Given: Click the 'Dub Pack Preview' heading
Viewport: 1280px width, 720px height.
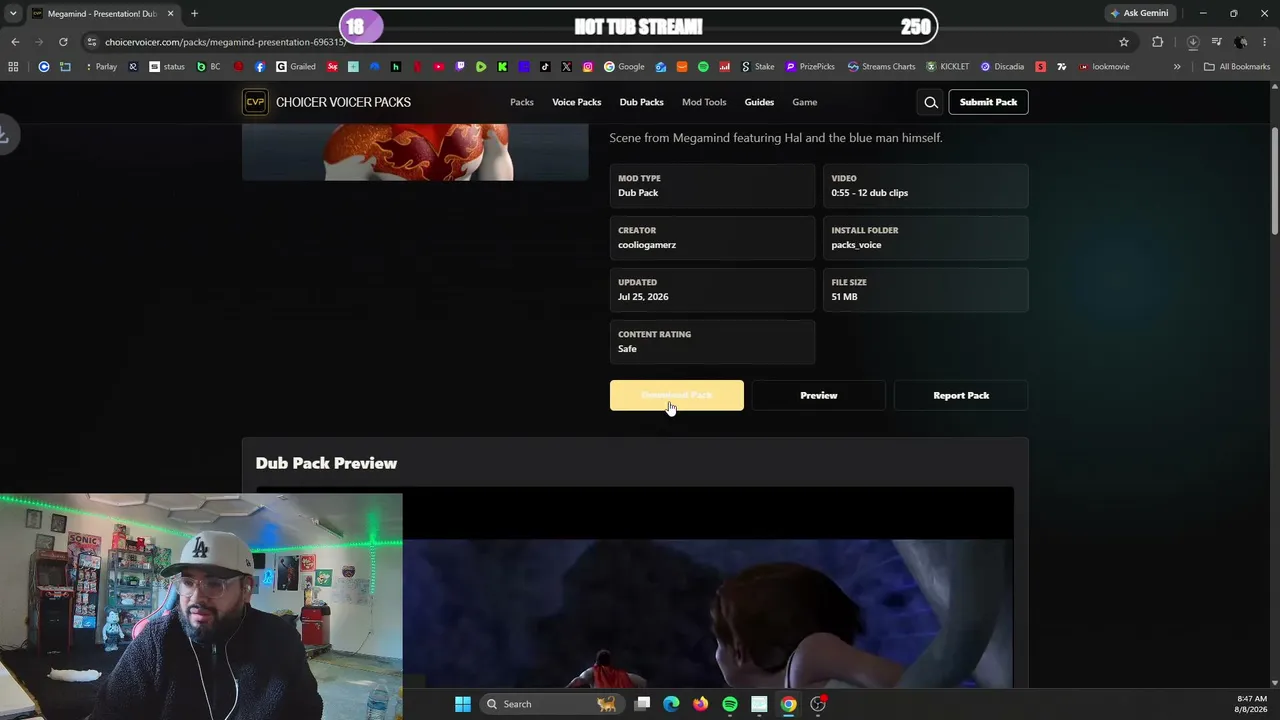Looking at the screenshot, I should (326, 463).
